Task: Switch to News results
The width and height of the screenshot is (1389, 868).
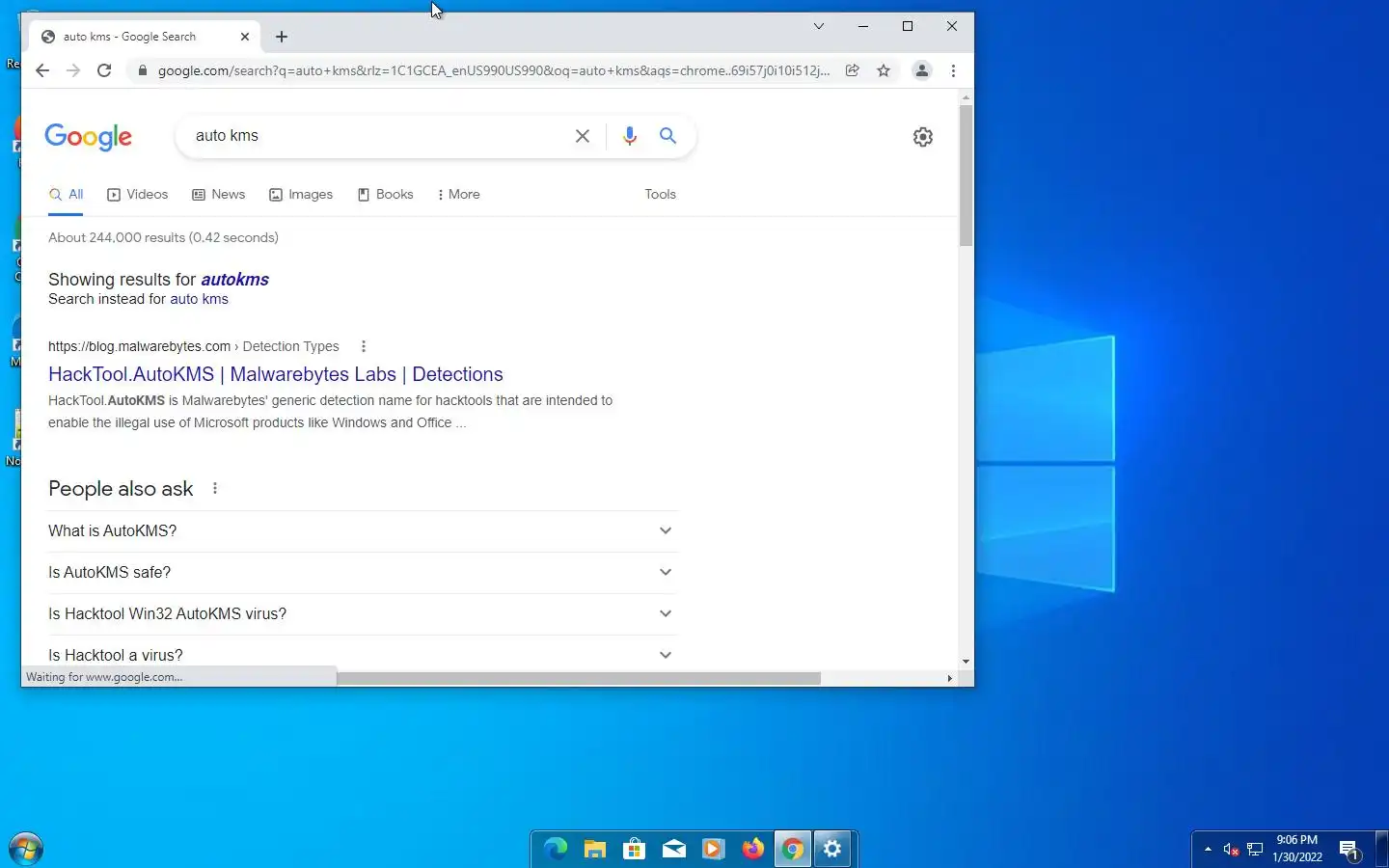Action: tap(219, 194)
